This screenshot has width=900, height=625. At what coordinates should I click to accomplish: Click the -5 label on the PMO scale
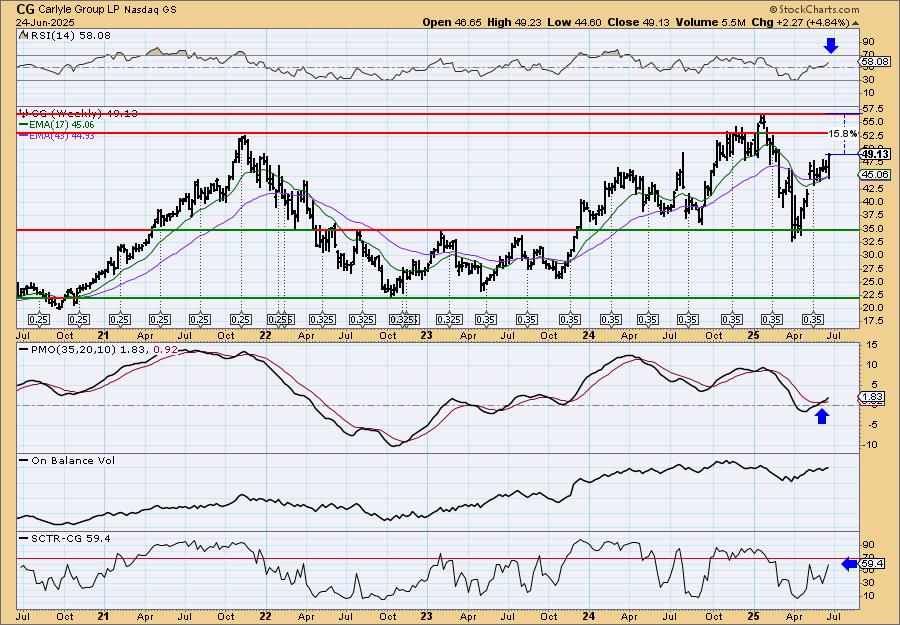(871, 425)
